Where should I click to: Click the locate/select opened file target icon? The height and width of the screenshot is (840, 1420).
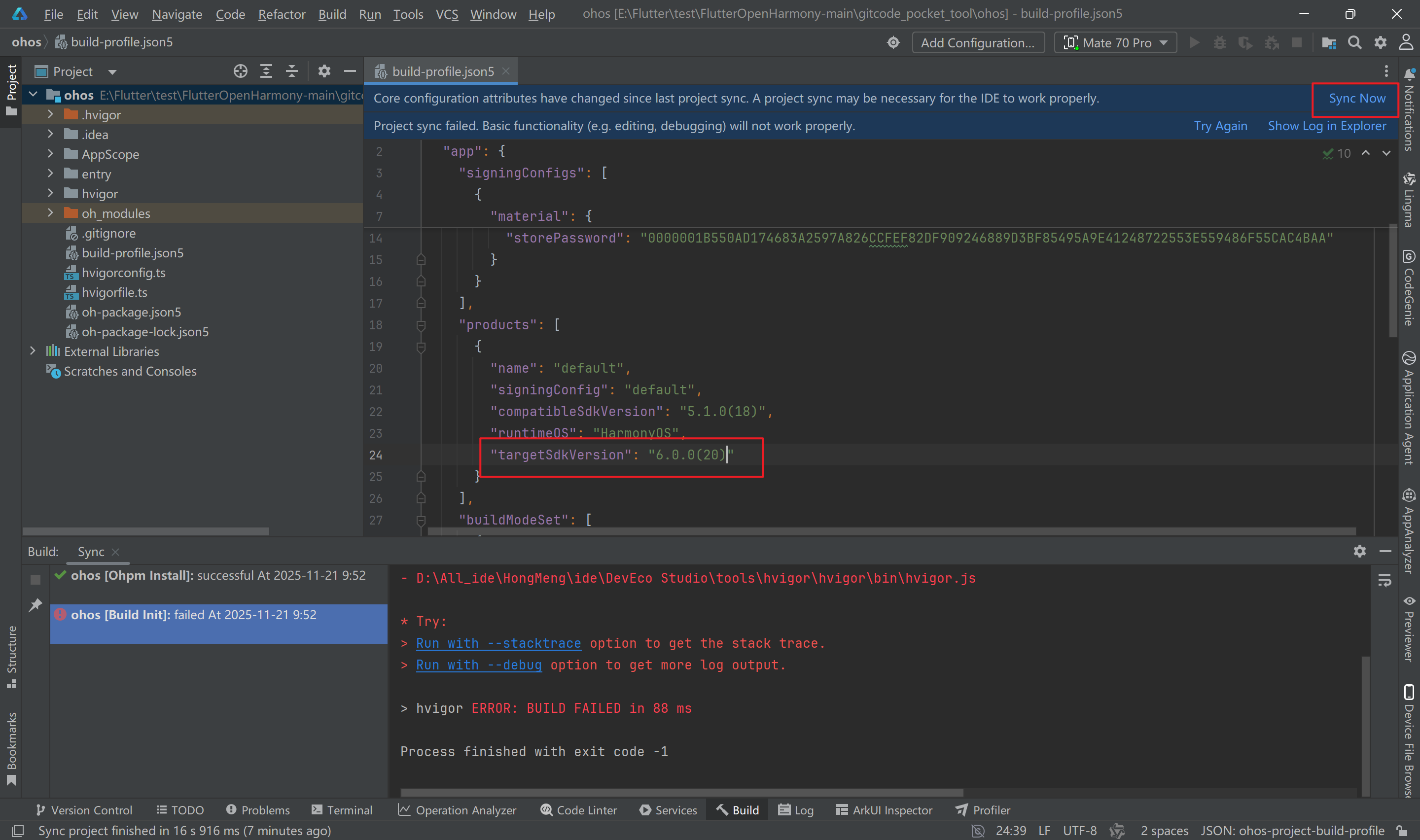tap(241, 71)
